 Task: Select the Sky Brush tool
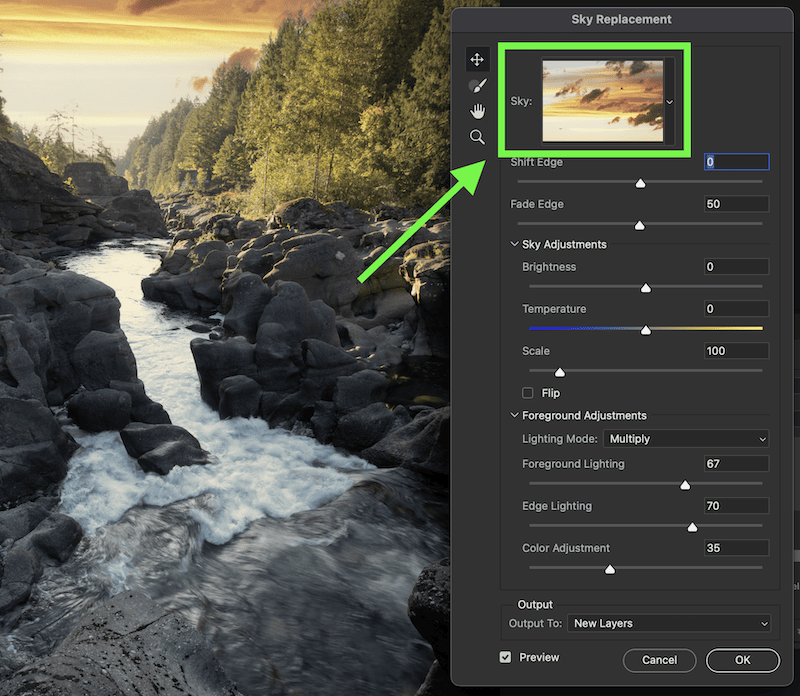(477, 86)
